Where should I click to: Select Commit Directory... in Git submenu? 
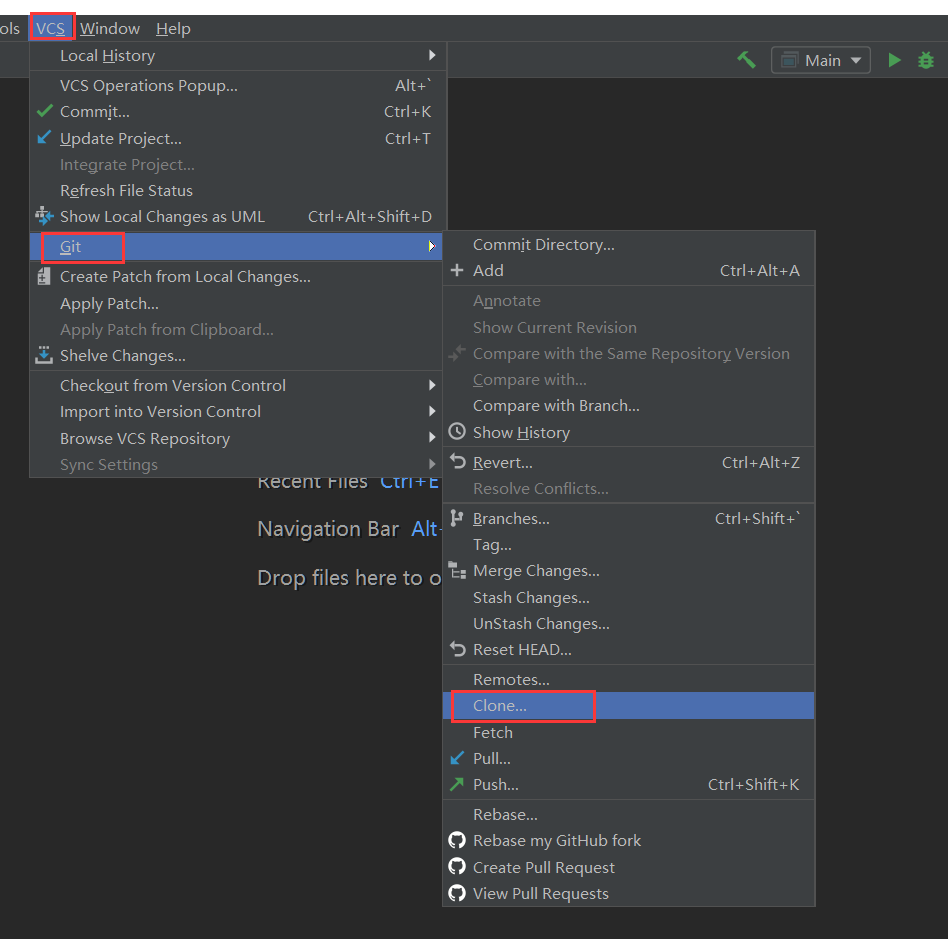coord(629,244)
